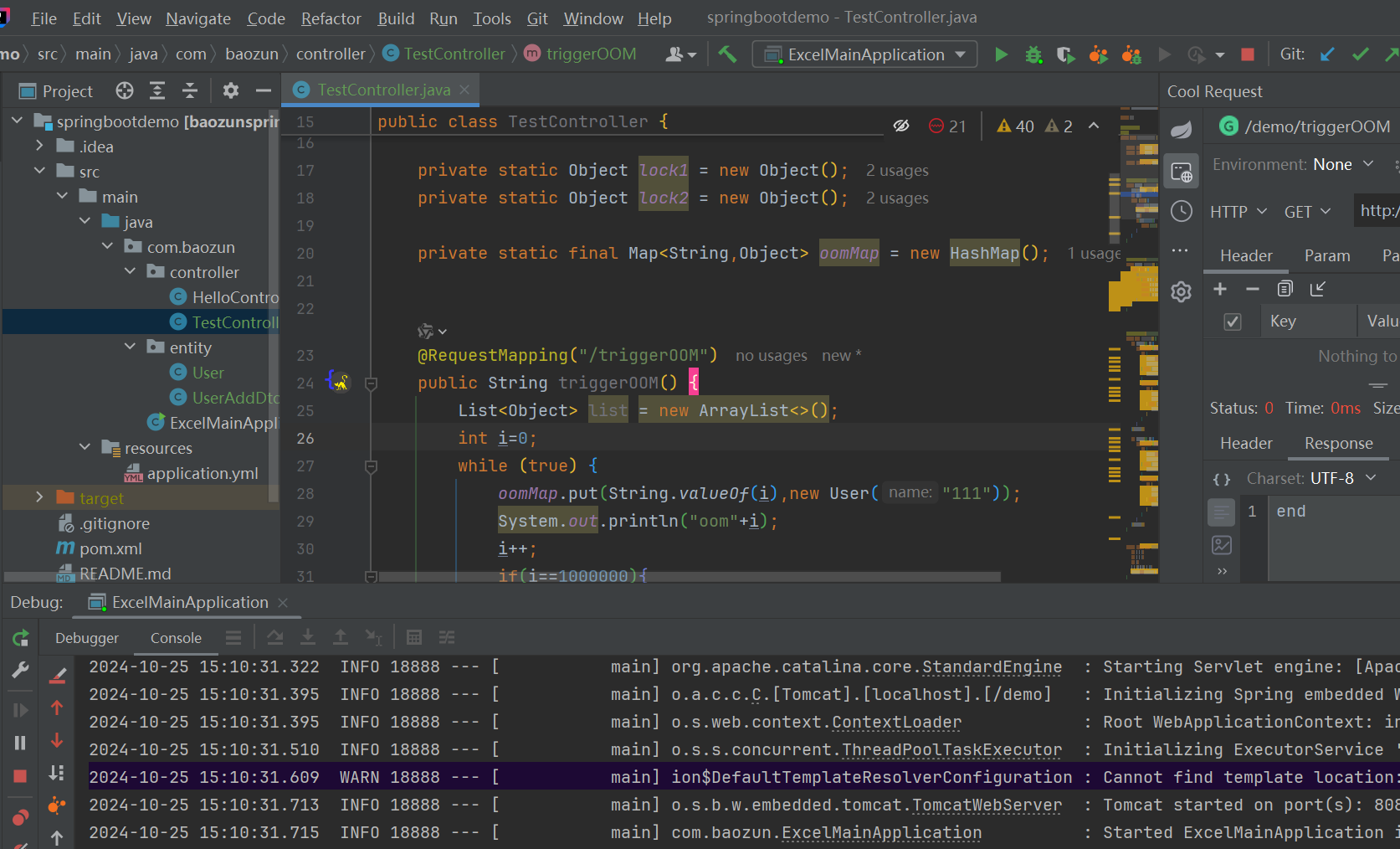Copy headers icon in Cool Request
Screen dimensions: 1400x849
tap(1285, 289)
